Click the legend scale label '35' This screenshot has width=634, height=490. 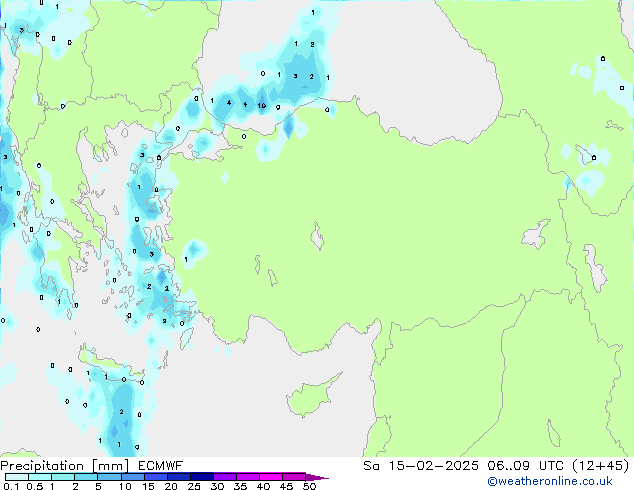pos(241,486)
